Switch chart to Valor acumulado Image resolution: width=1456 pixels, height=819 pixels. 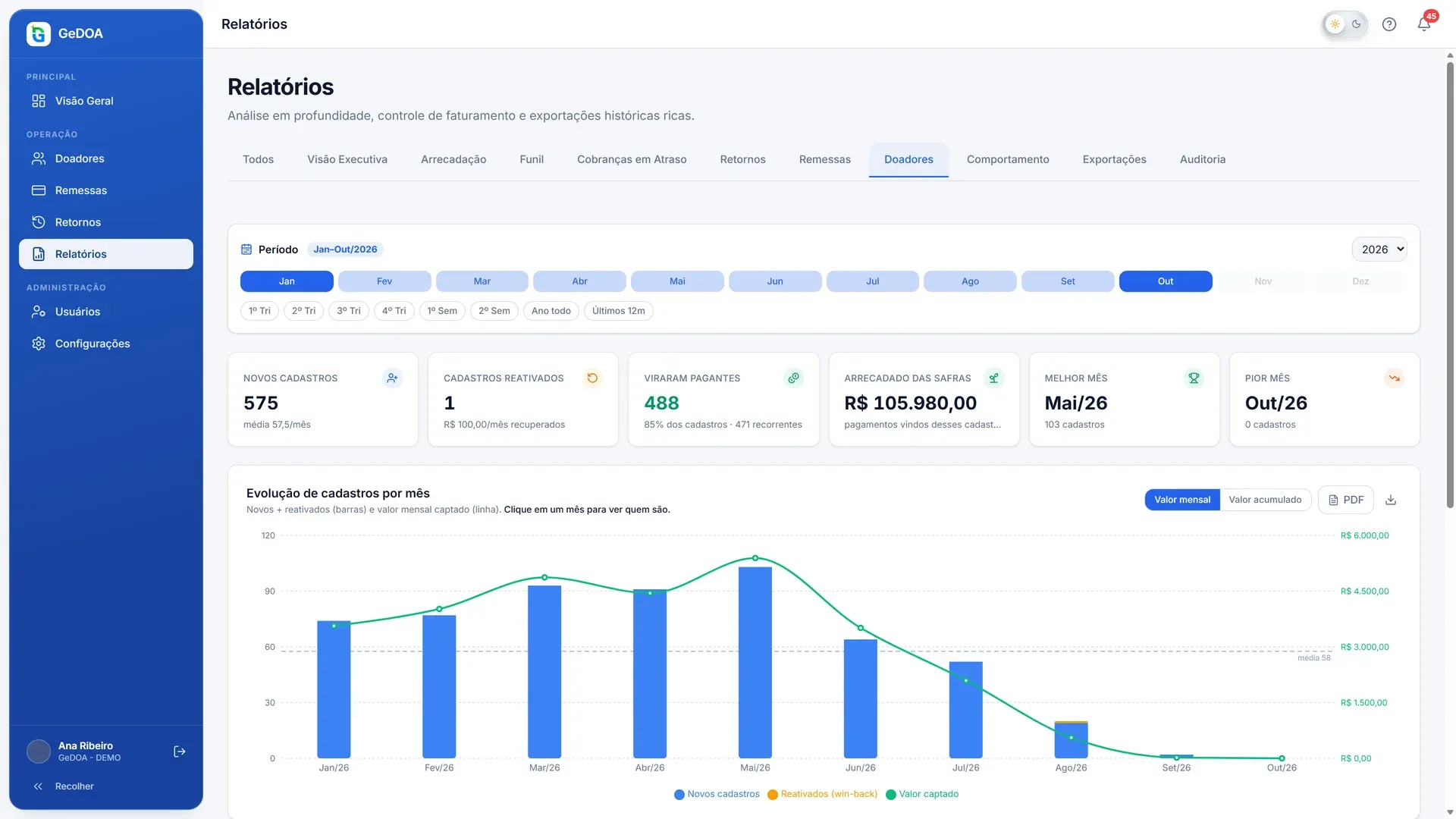point(1265,500)
